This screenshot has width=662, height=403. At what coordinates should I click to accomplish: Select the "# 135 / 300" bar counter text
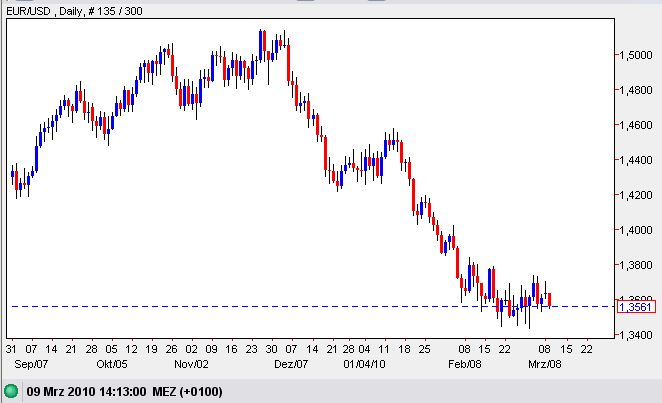point(115,11)
